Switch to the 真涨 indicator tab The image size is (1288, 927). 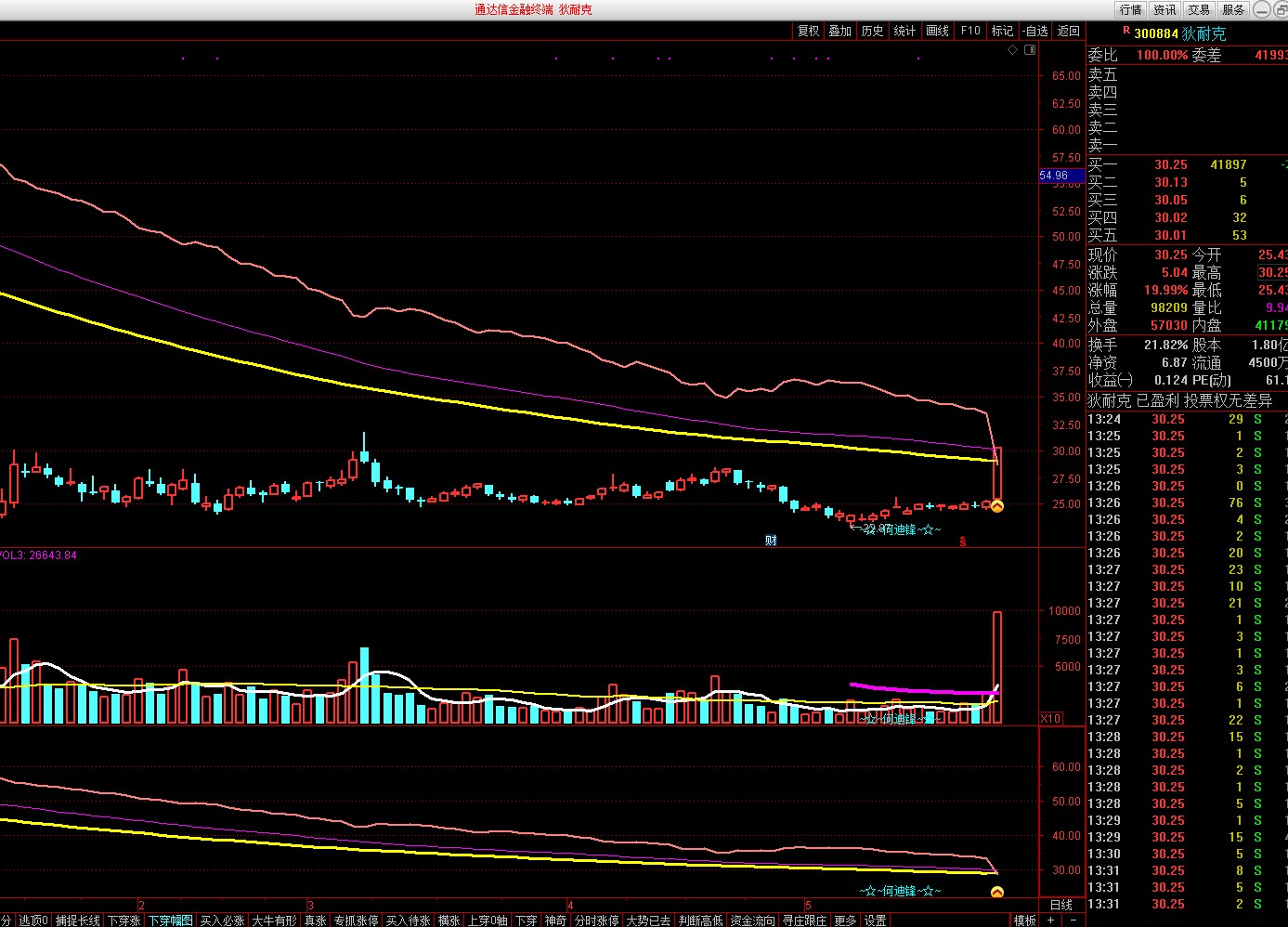316,920
